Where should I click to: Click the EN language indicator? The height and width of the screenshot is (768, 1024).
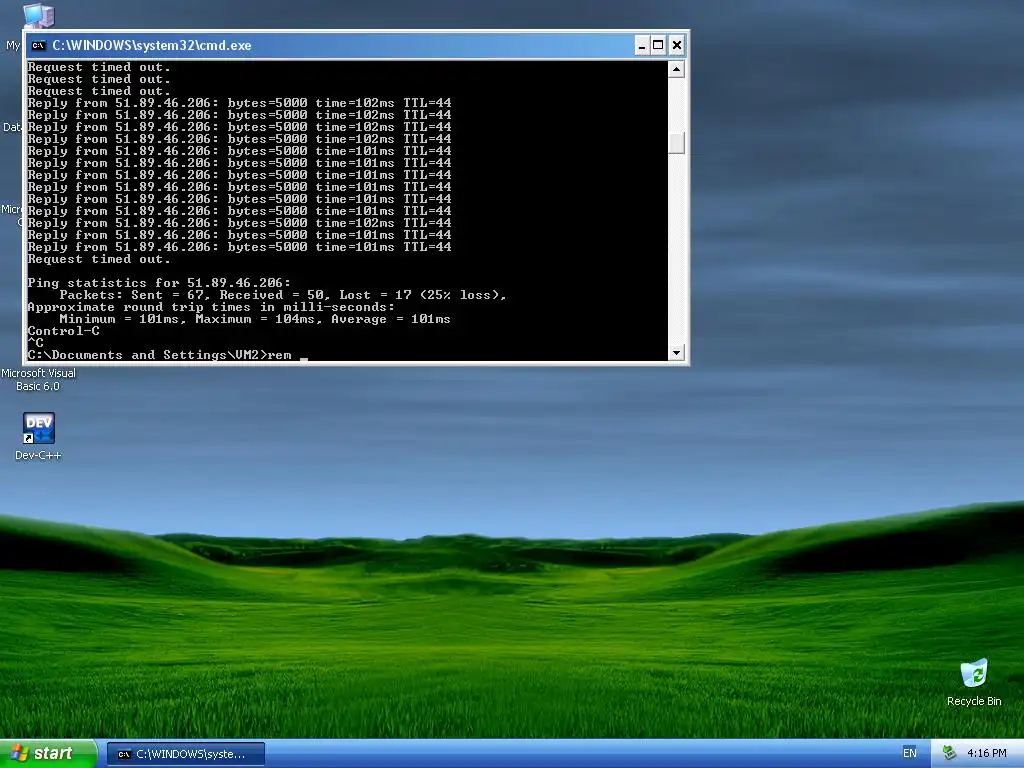click(909, 753)
